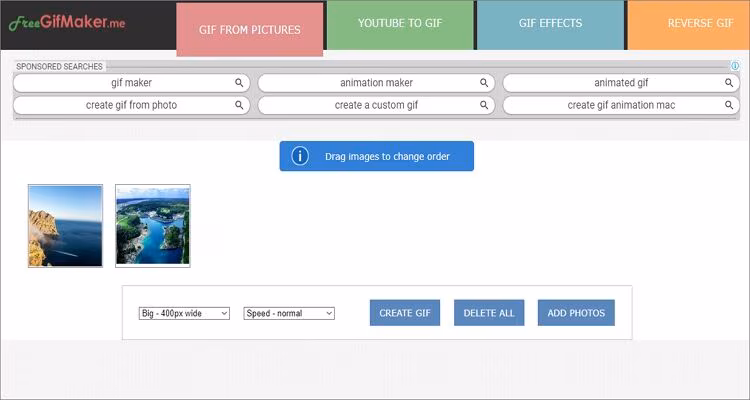This screenshot has width=750, height=400.
Task: Open the GIF FROM PICTURES tab
Action: pos(250,30)
